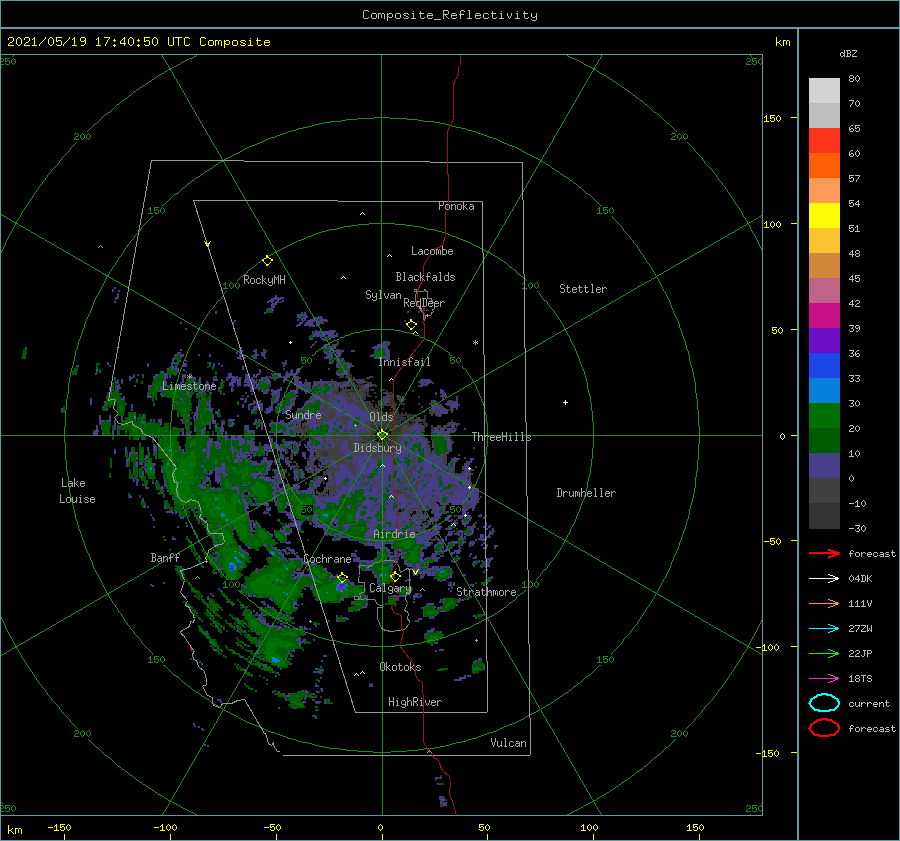900x841 pixels.
Task: Click the Sundre label
Action: (303, 414)
